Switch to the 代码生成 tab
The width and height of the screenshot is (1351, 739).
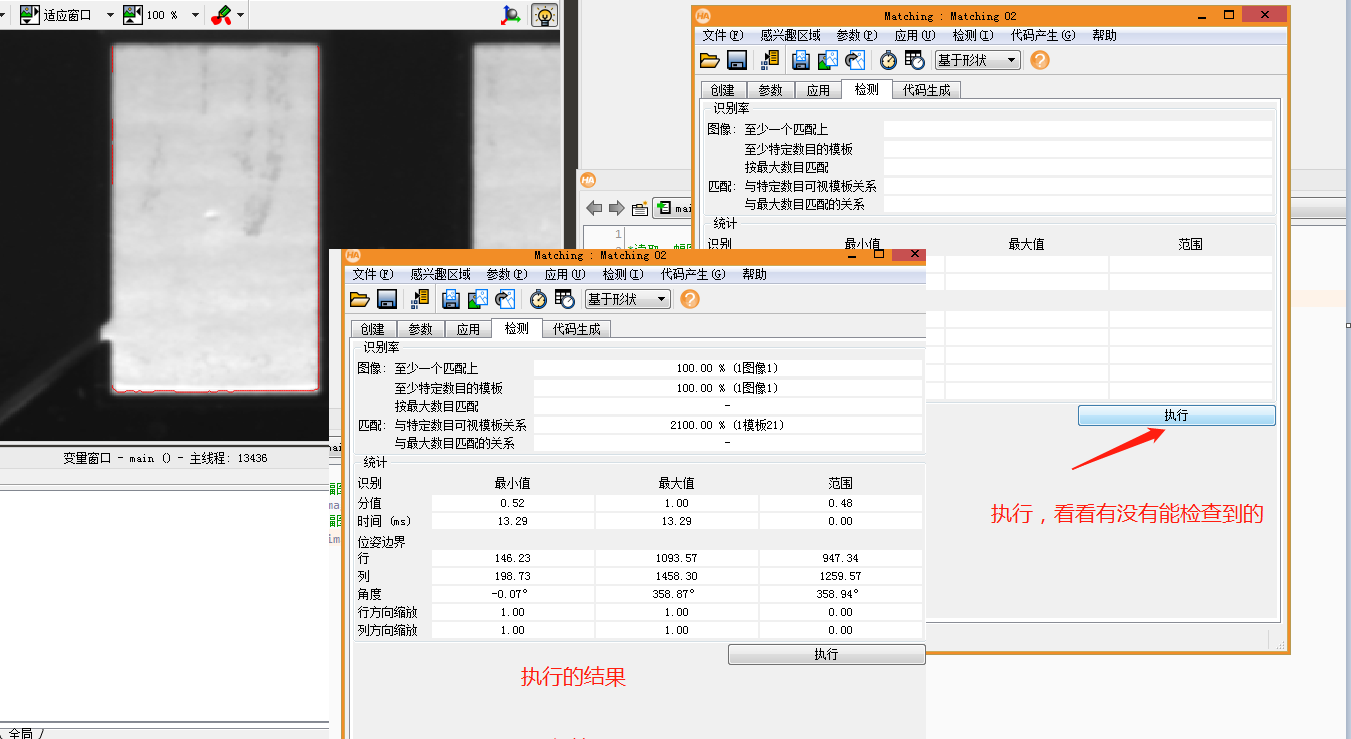577,328
